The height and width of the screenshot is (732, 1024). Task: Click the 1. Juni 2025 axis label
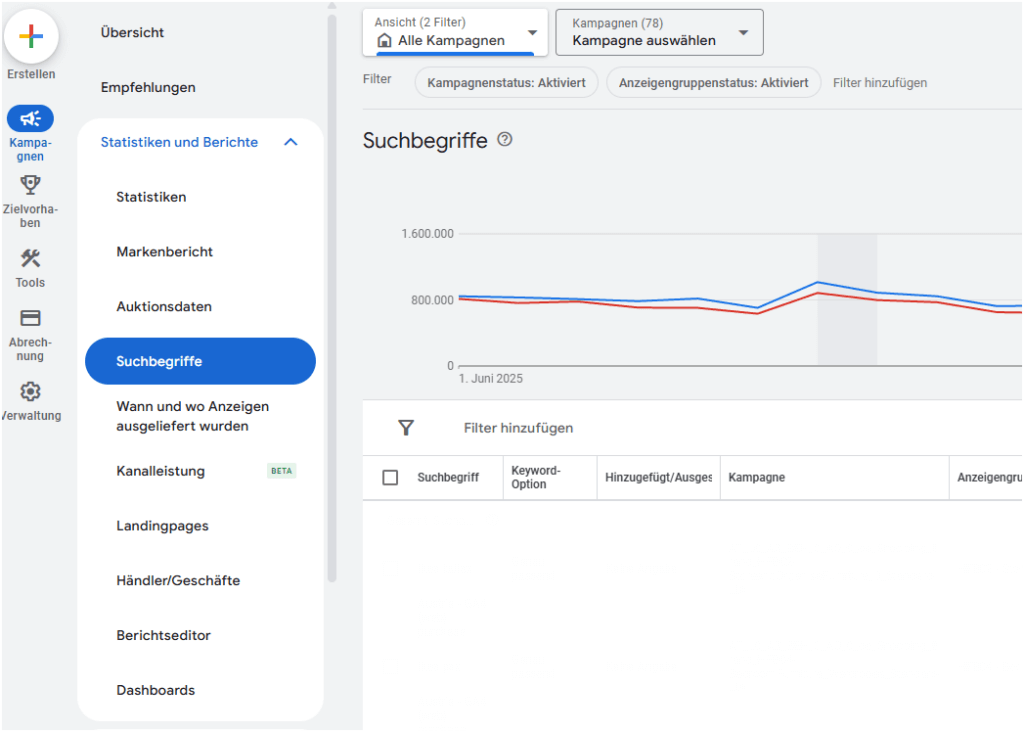pyautogui.click(x=490, y=378)
